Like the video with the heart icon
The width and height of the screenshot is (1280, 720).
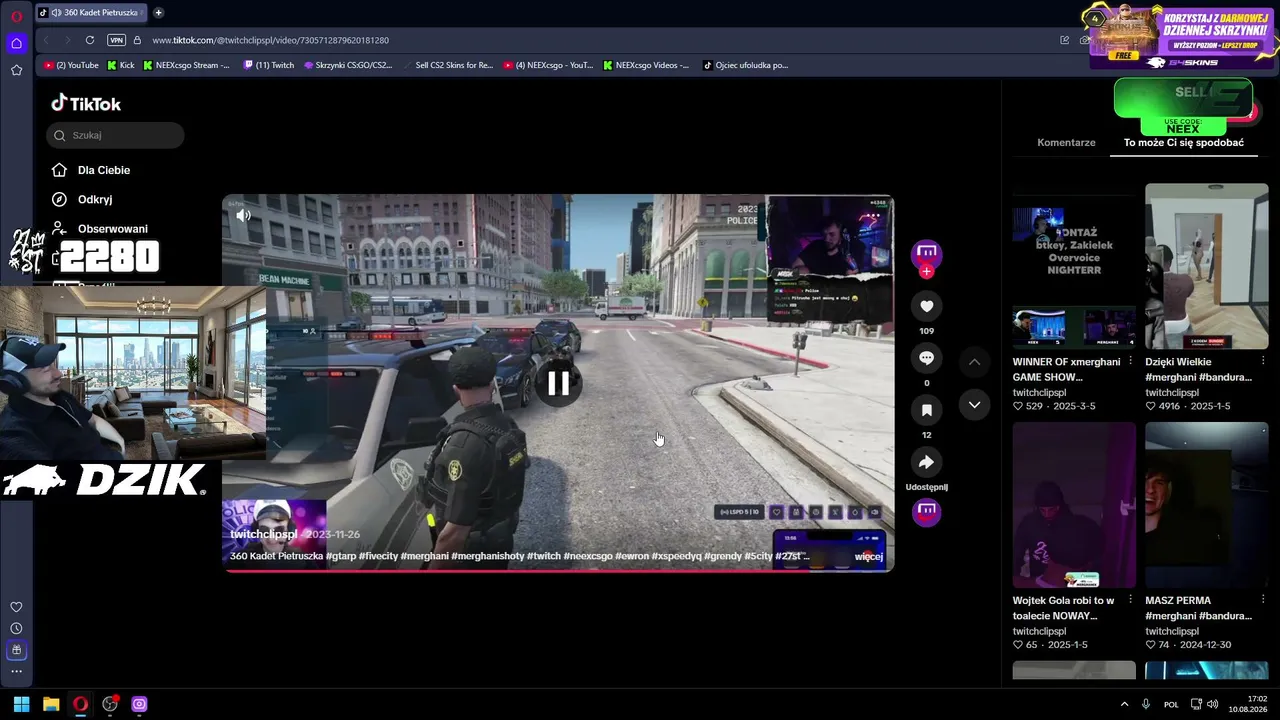(926, 306)
